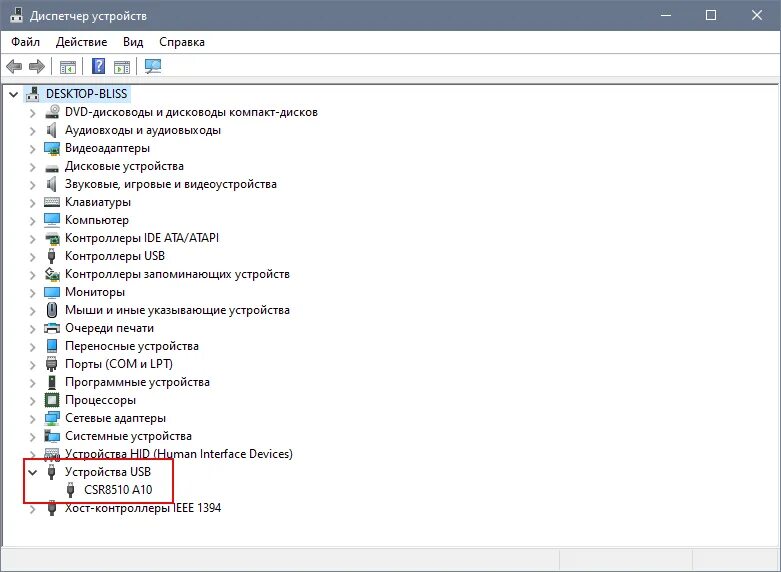Viewport: 781px width, 572px height.
Task: Open the Справка menu
Action: [x=182, y=42]
